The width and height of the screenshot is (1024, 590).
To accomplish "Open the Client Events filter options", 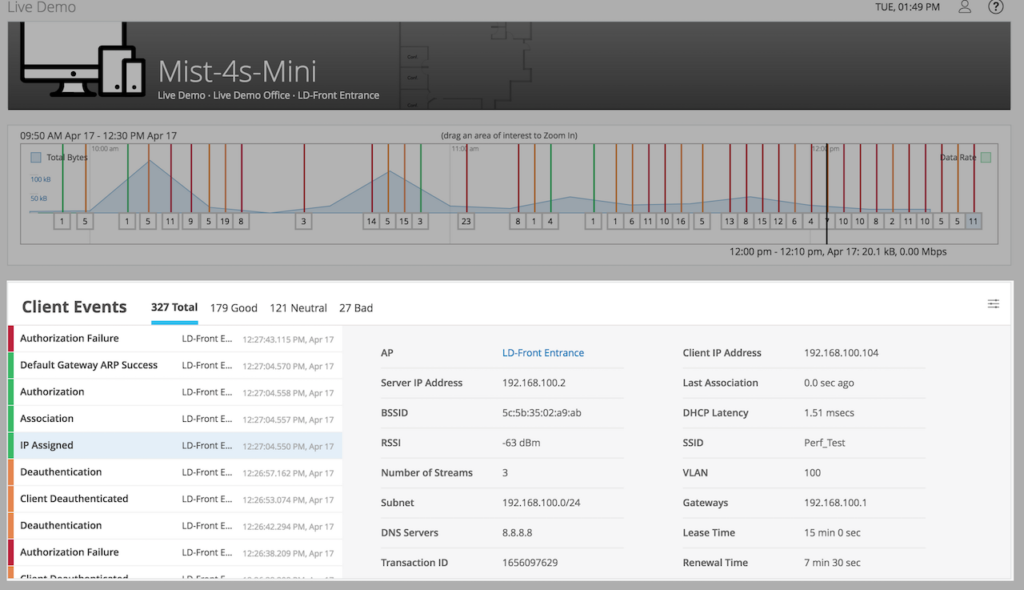I will pos(992,303).
